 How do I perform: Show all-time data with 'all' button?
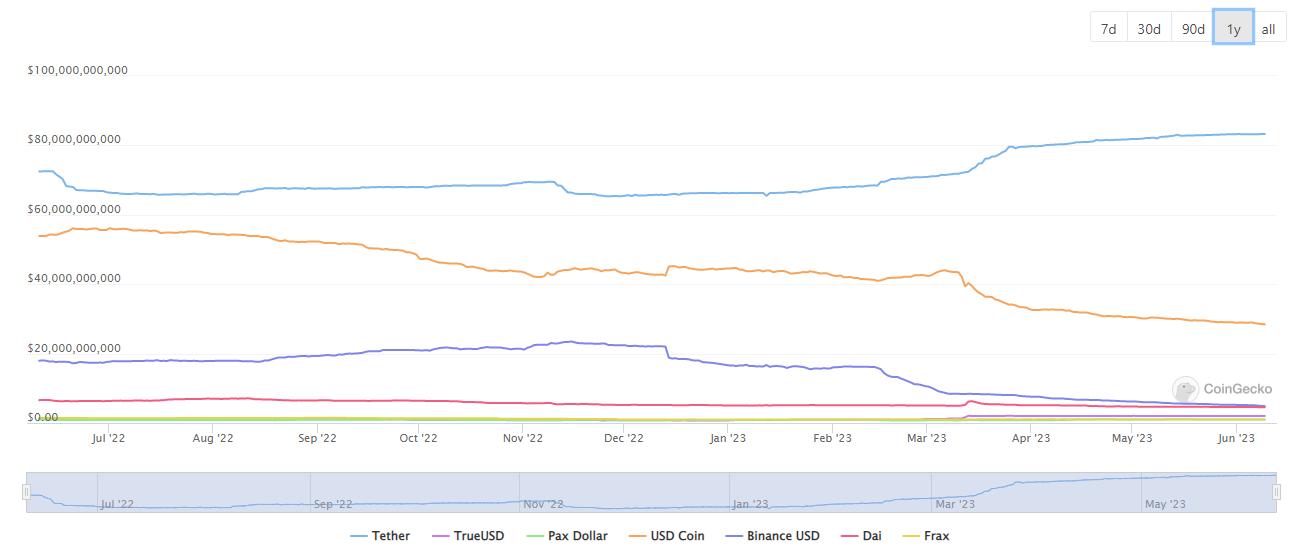[1268, 29]
